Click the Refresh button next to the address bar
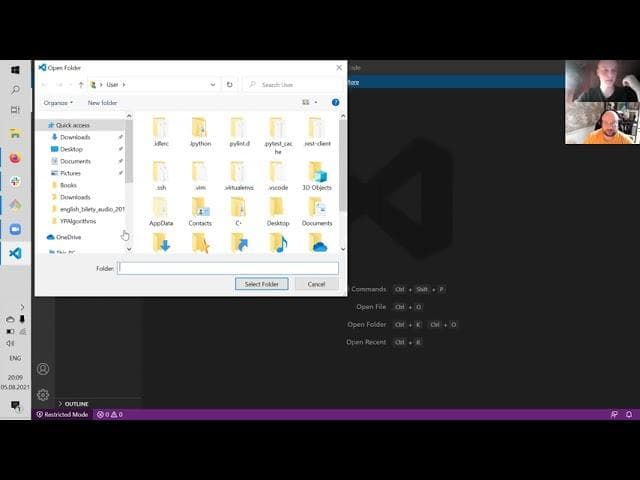 (230, 85)
